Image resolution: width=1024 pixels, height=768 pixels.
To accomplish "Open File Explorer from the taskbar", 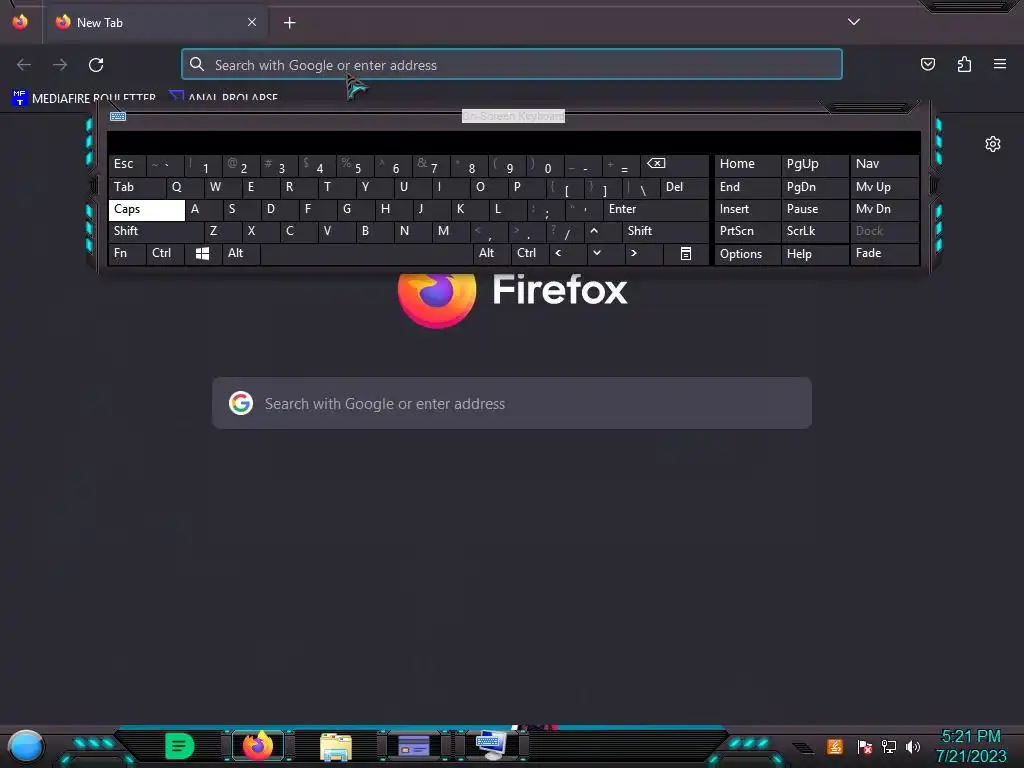I will 336,746.
